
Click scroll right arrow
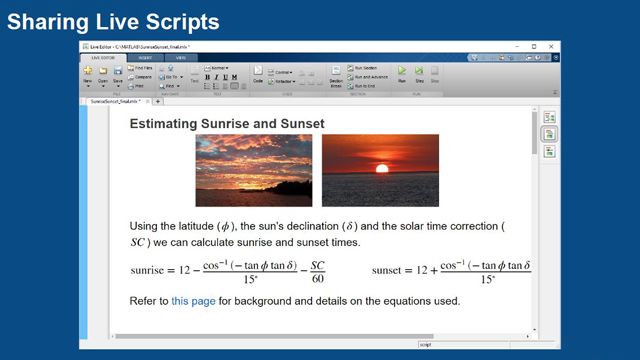point(527,336)
